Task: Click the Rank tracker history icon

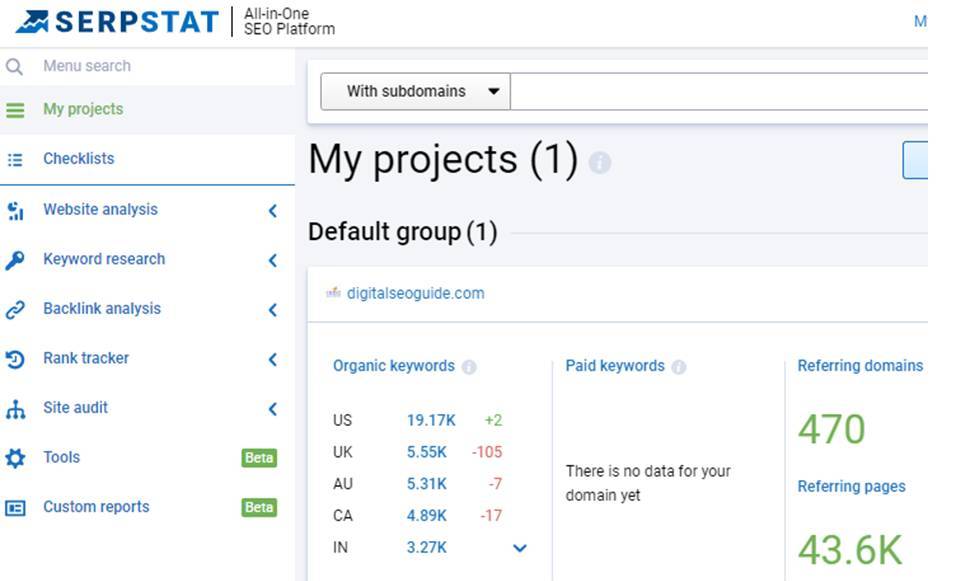Action: (15, 359)
